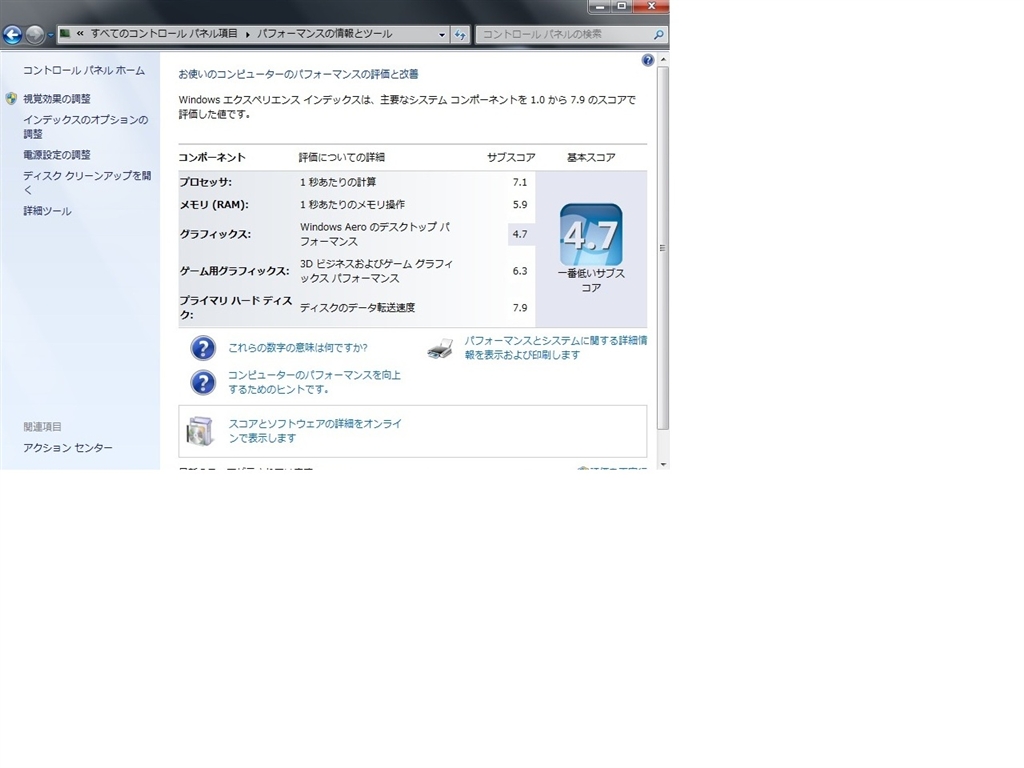
Task: Open コントロール パネル ホーム link
Action: click(x=84, y=71)
